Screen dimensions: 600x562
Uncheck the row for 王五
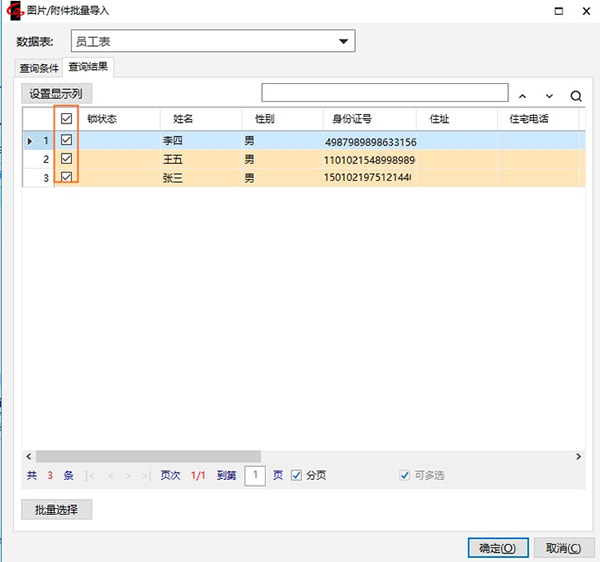tap(67, 159)
